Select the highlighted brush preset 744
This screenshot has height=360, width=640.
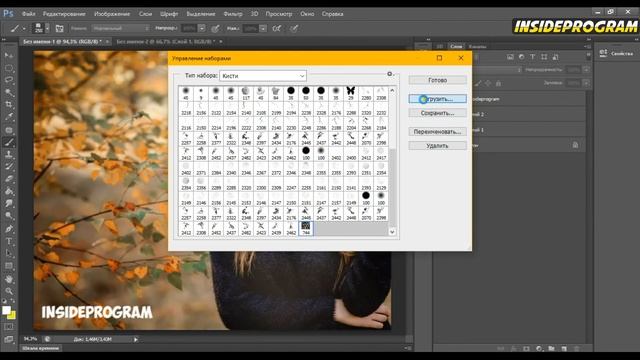(x=306, y=229)
